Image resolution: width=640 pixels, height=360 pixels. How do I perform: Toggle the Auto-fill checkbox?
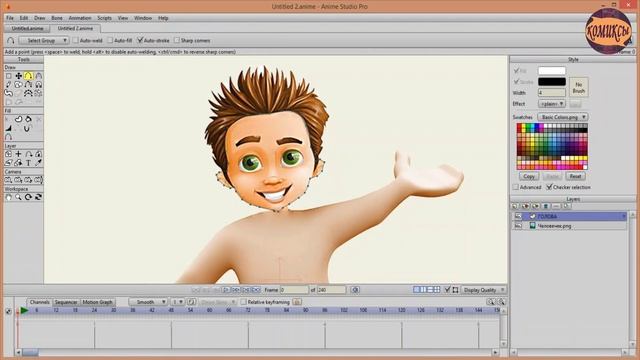110,40
